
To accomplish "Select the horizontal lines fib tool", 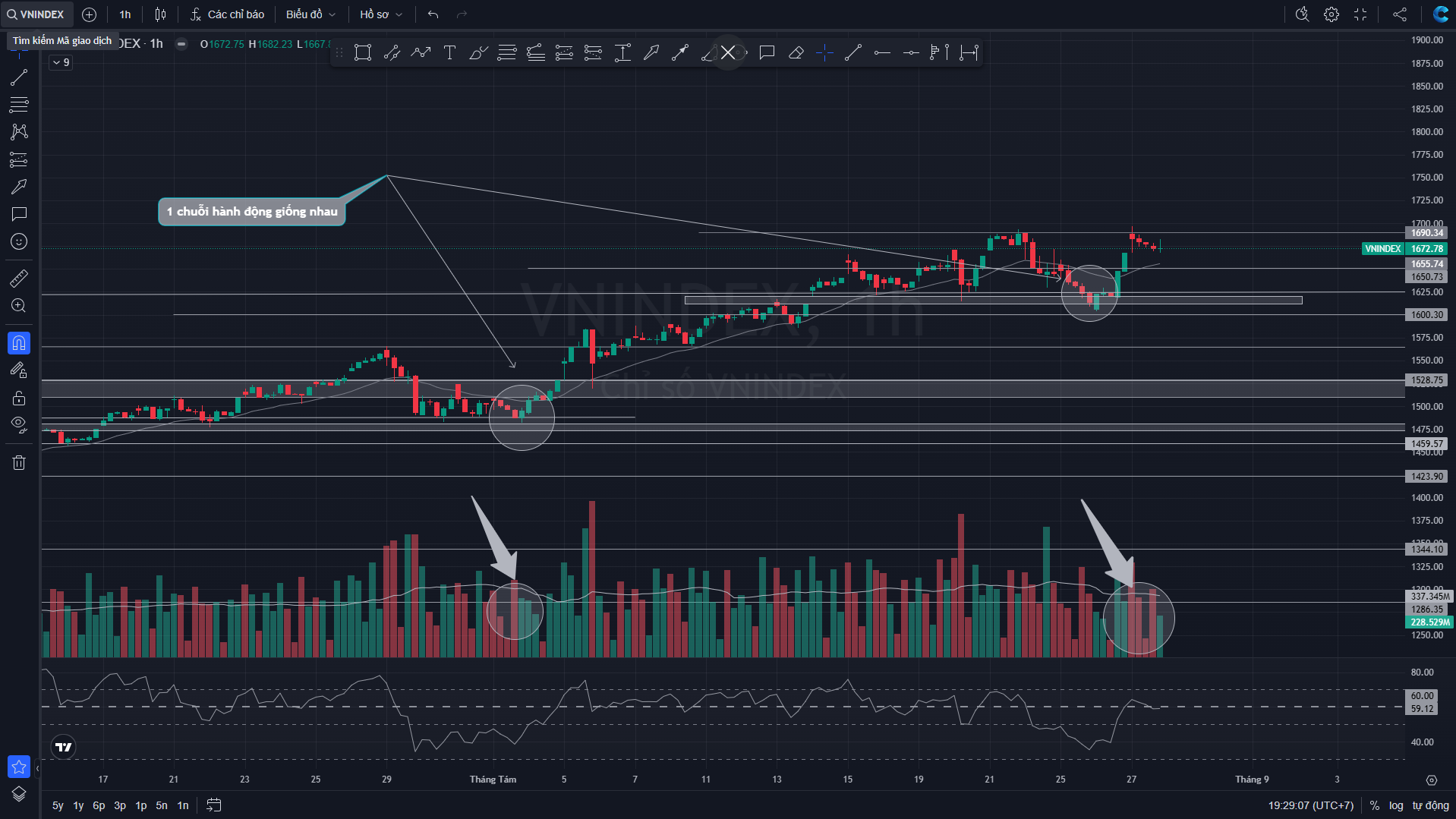I will click(x=507, y=52).
